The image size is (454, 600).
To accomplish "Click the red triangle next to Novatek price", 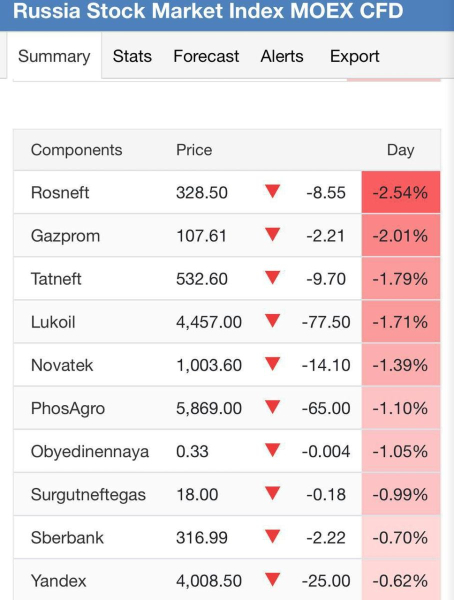I will pyautogui.click(x=272, y=364).
